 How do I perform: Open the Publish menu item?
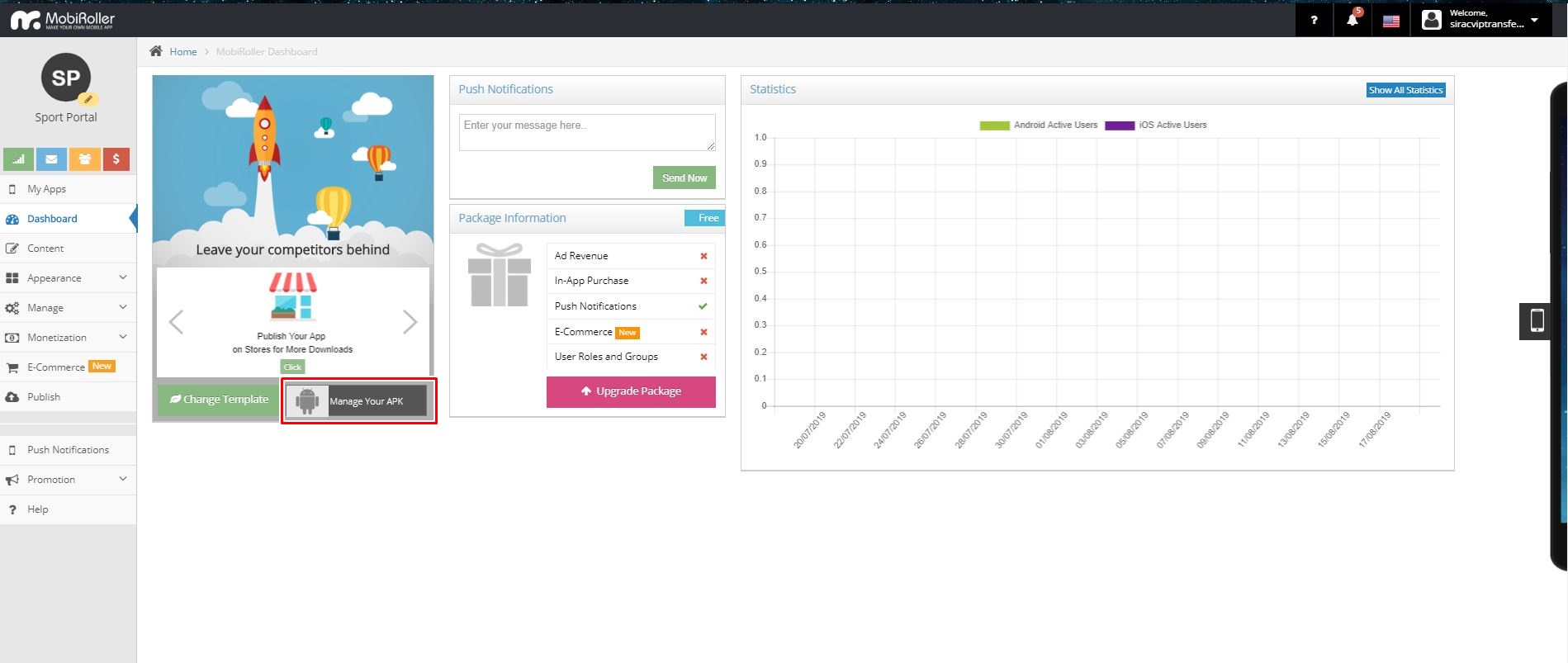(68, 397)
